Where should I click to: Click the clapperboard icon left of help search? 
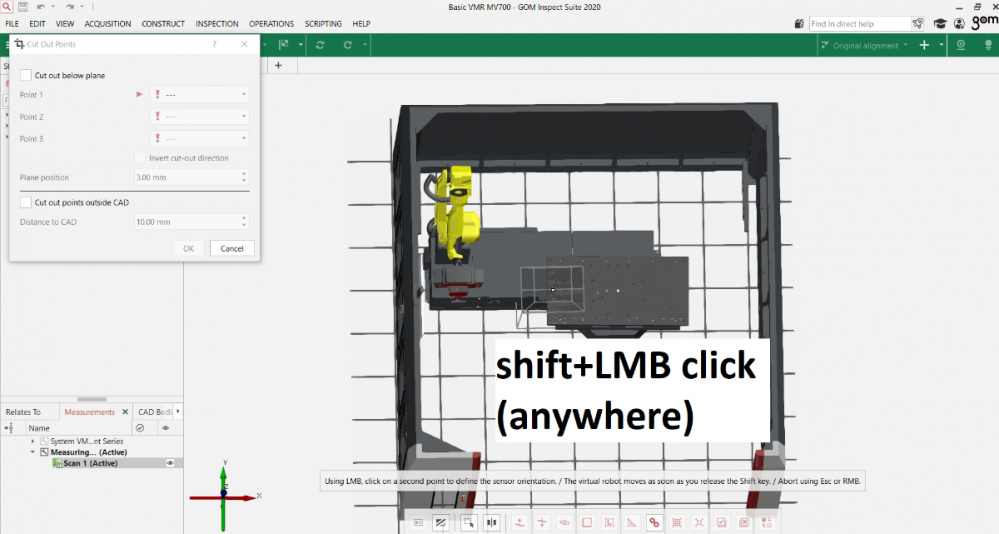click(799, 24)
